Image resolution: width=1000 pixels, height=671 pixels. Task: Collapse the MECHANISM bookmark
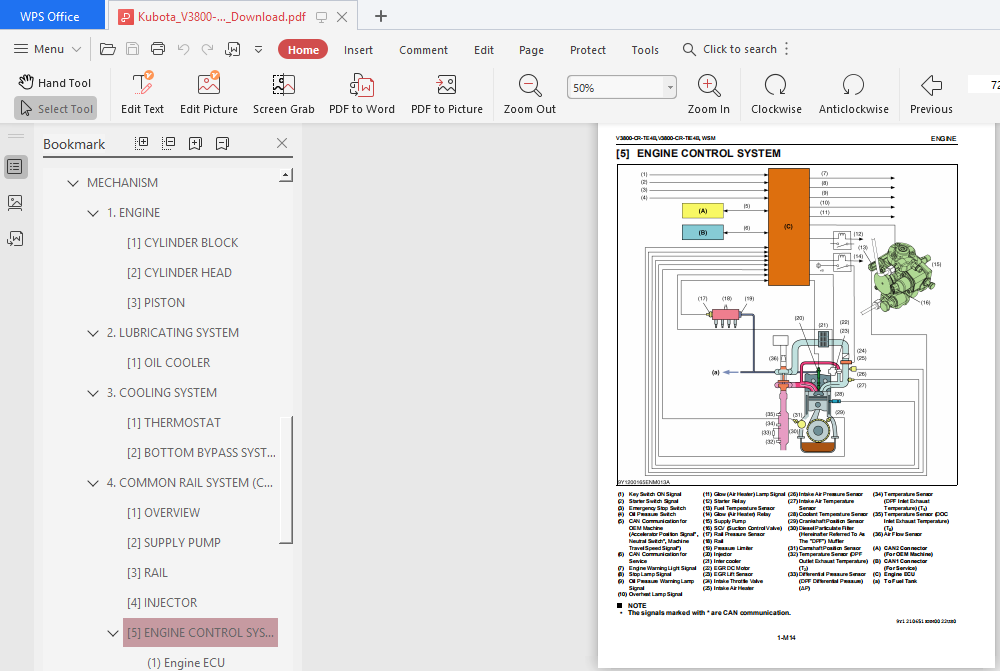[x=73, y=183]
